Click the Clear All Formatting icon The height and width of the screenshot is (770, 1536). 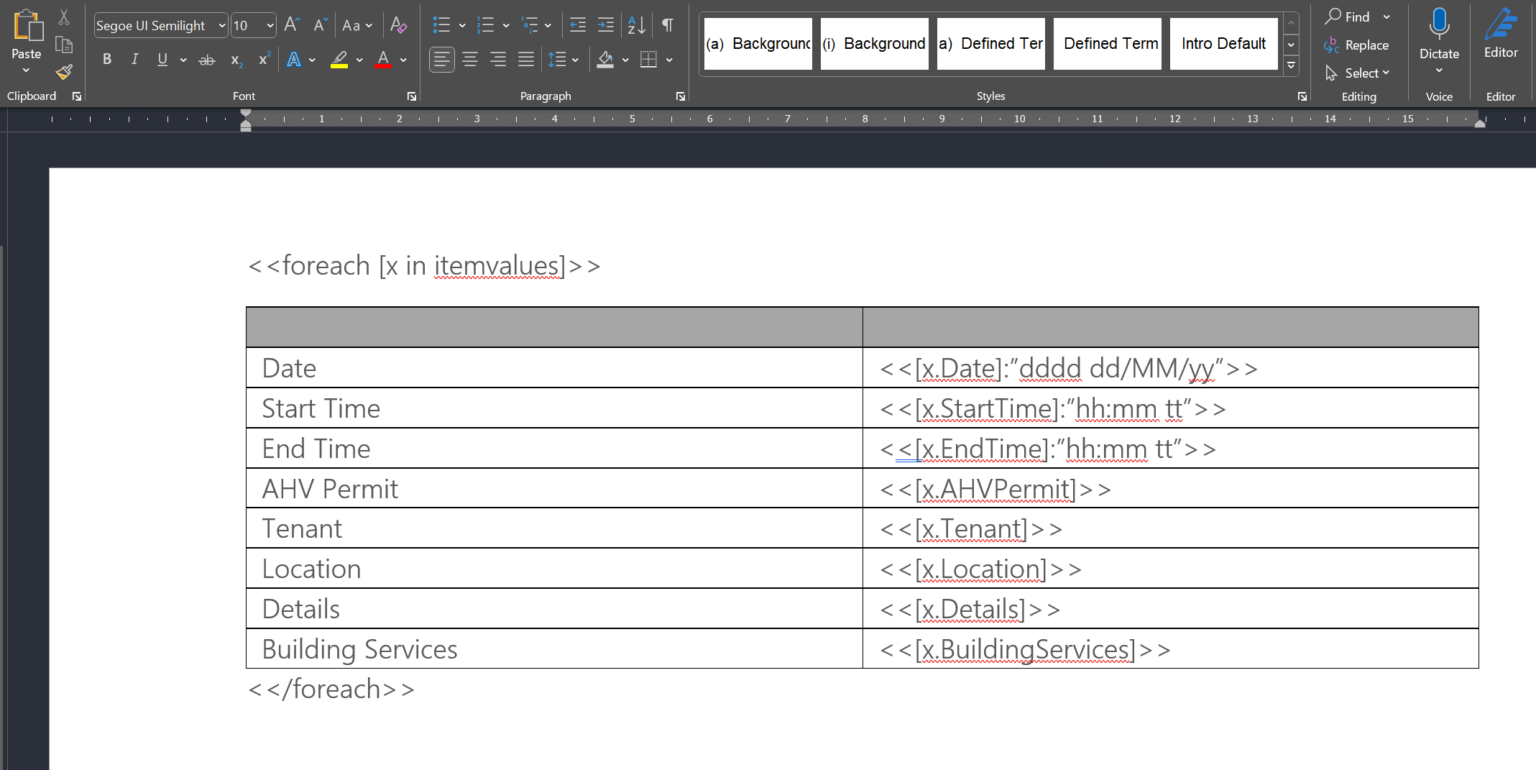(398, 25)
